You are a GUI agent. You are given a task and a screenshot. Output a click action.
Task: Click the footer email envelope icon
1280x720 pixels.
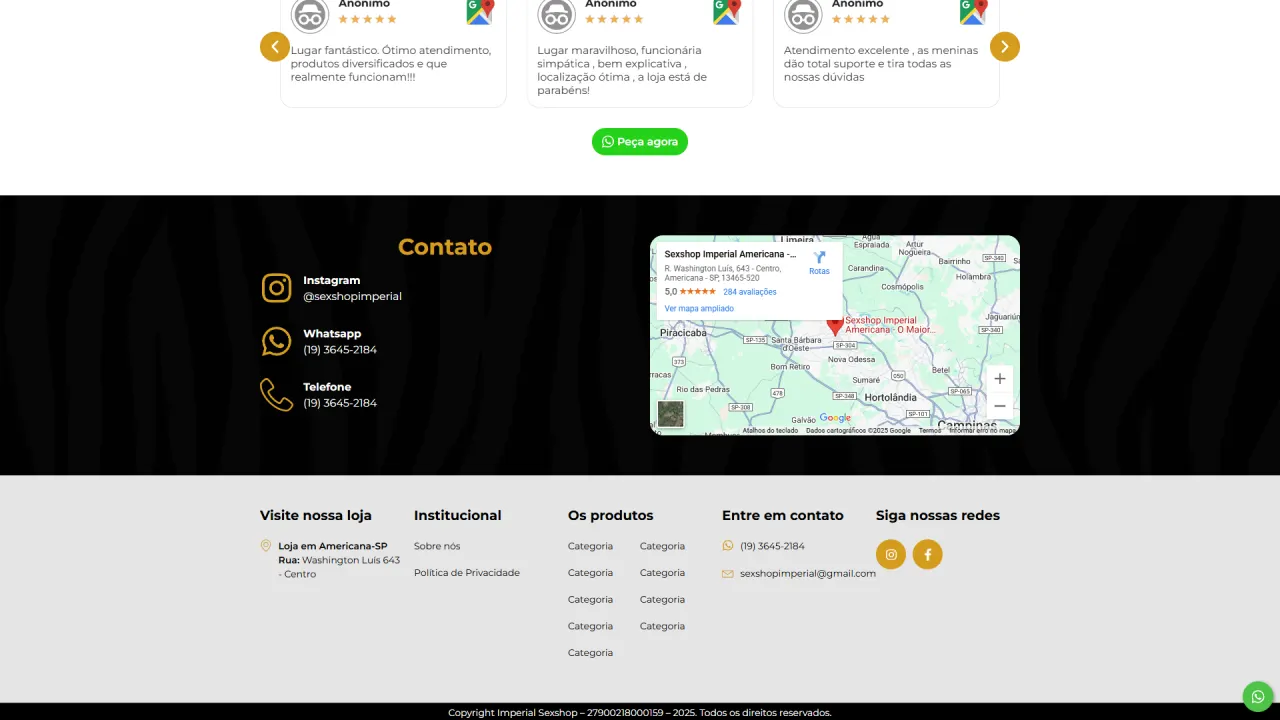(x=728, y=574)
